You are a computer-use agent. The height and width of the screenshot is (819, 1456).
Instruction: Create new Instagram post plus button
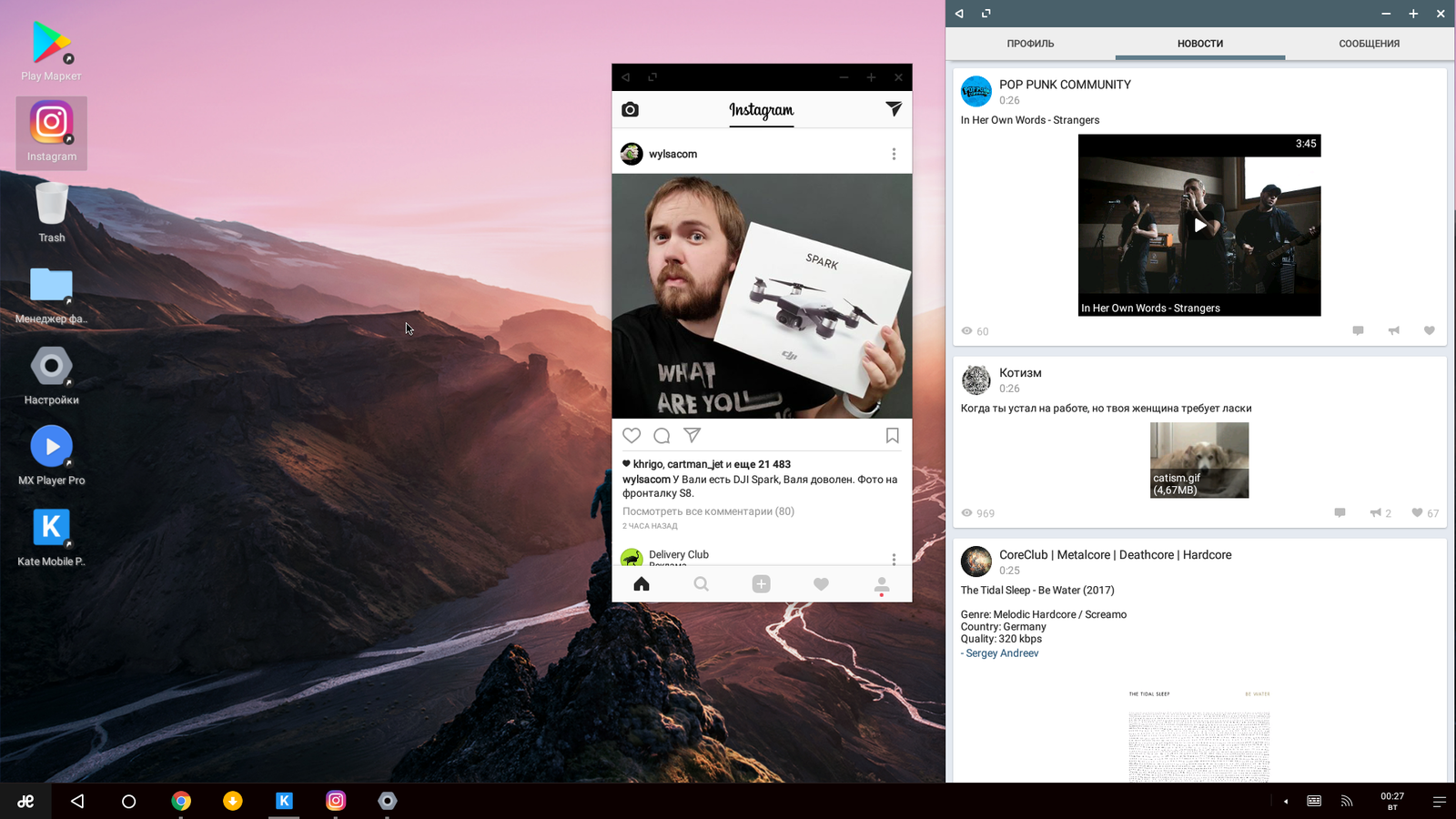[762, 583]
